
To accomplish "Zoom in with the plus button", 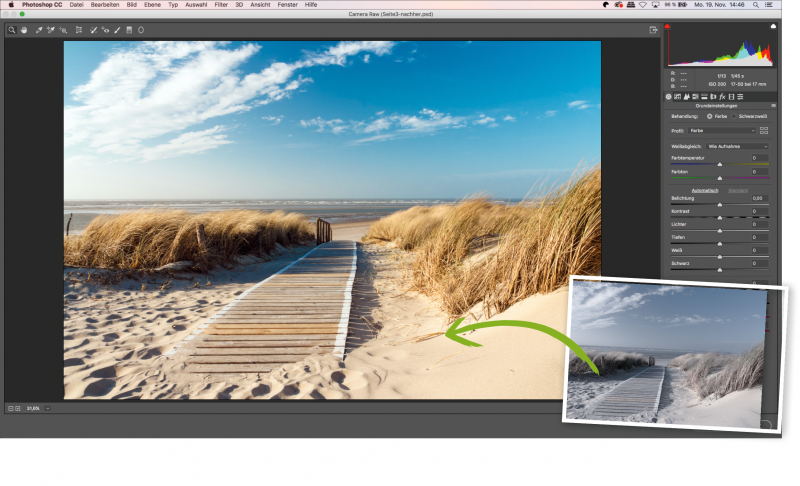I will tap(18, 408).
